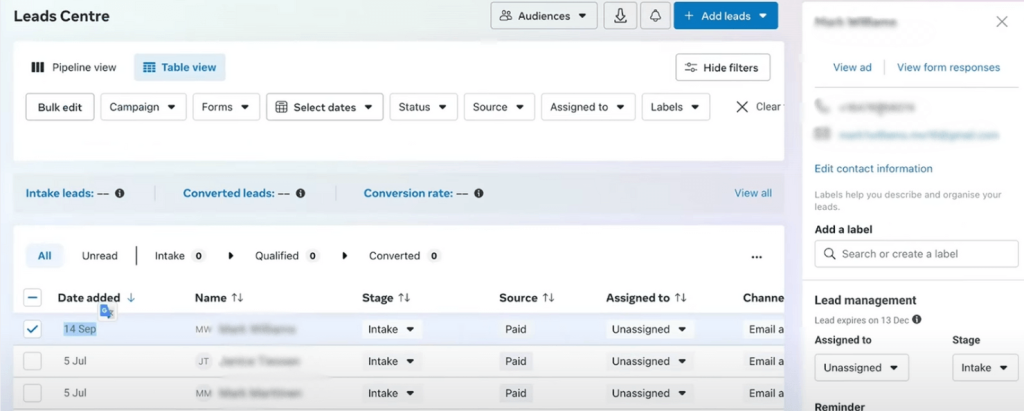
Task: Select the Unread tab
Action: 100,256
